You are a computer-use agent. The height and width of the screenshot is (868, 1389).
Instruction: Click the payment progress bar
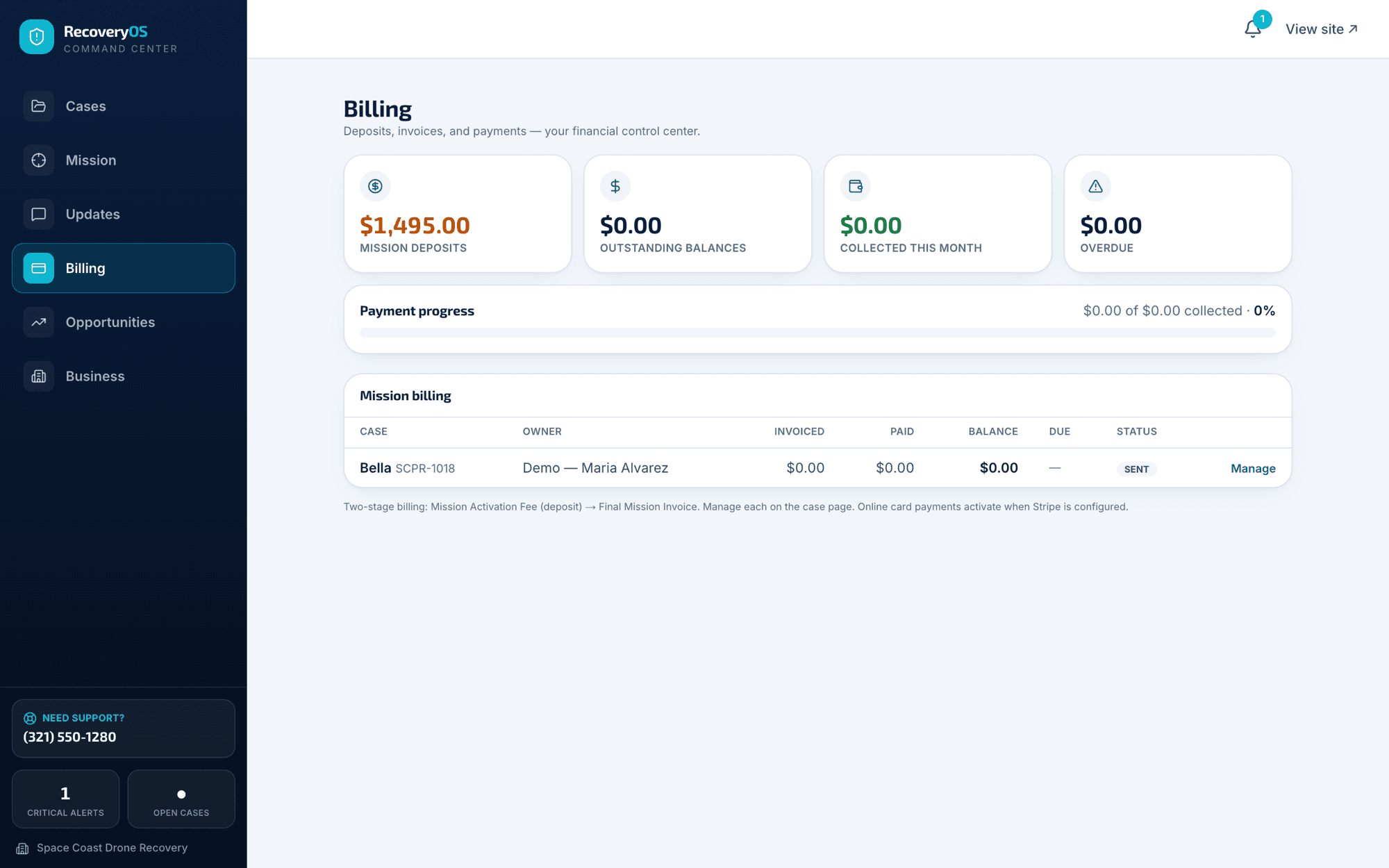(x=817, y=333)
